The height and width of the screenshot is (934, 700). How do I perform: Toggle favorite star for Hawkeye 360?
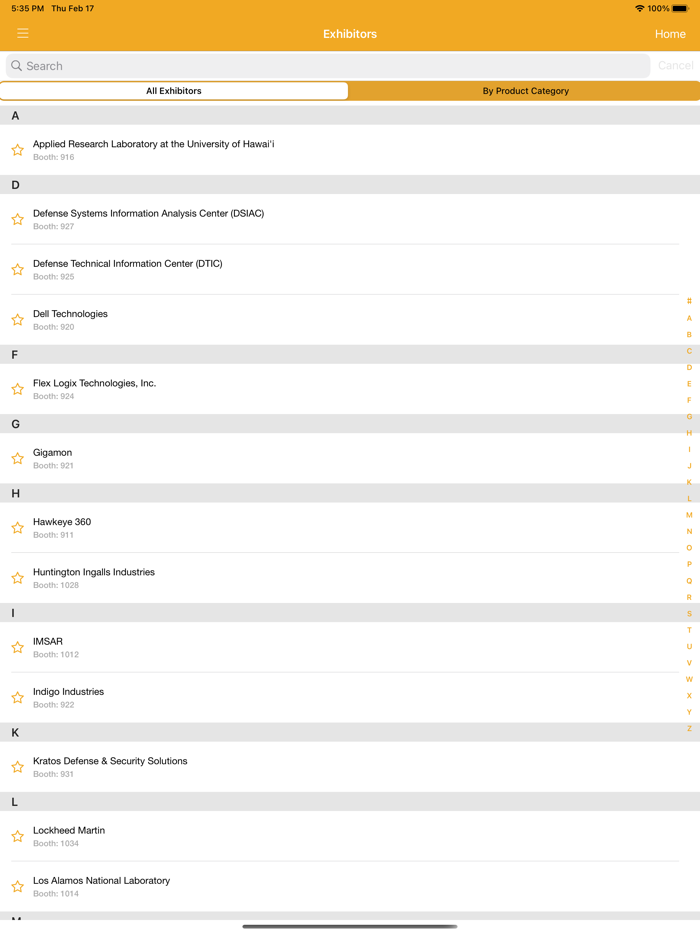coord(18,528)
